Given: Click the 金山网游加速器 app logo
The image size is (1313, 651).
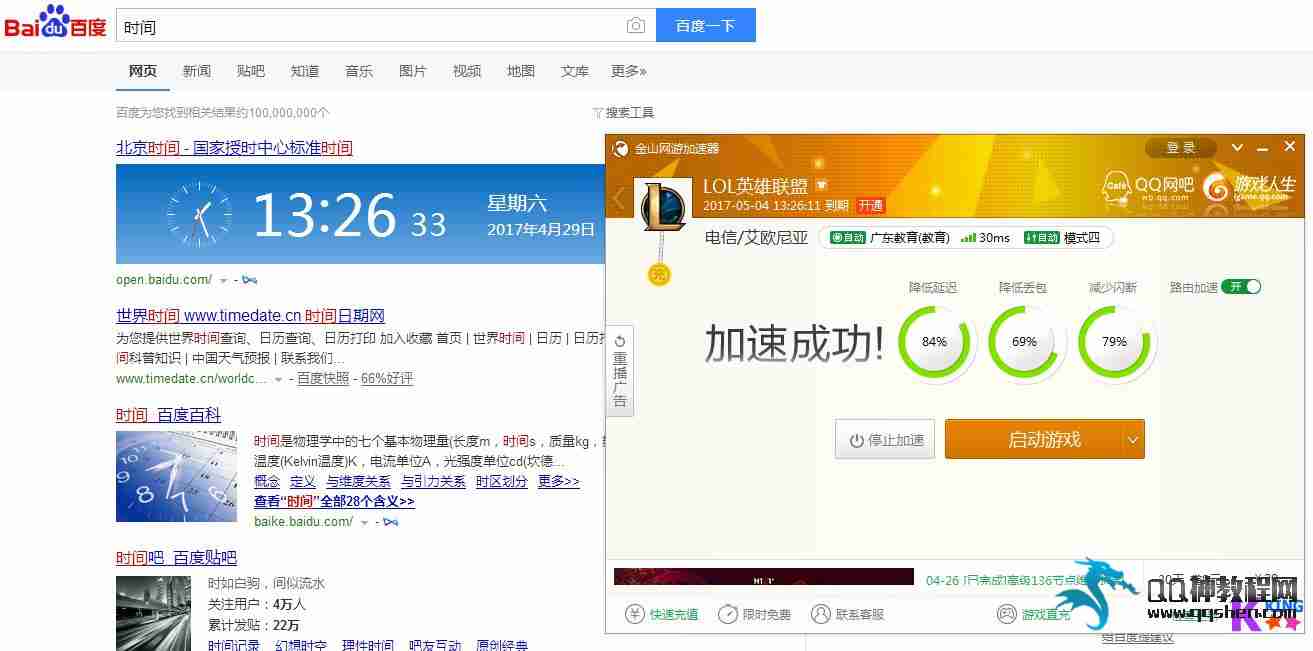Looking at the screenshot, I should [620, 149].
